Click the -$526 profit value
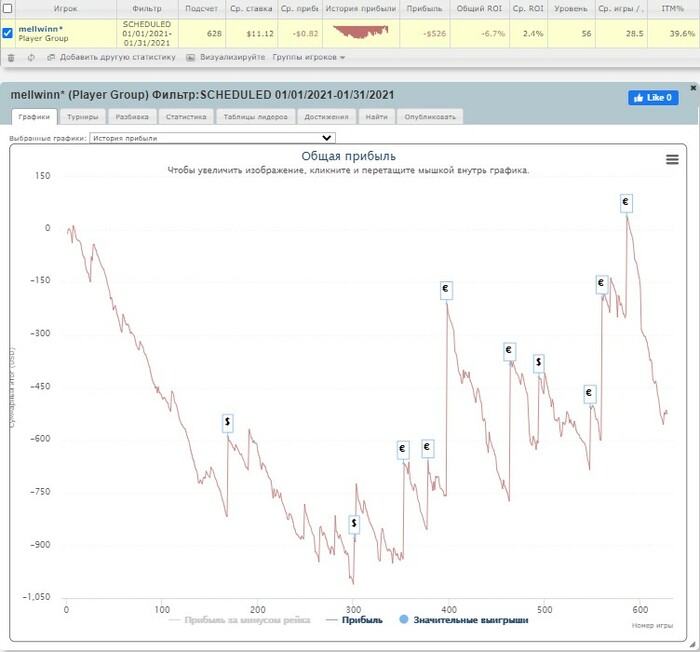Screen dimensions: 700x652 tap(434, 33)
